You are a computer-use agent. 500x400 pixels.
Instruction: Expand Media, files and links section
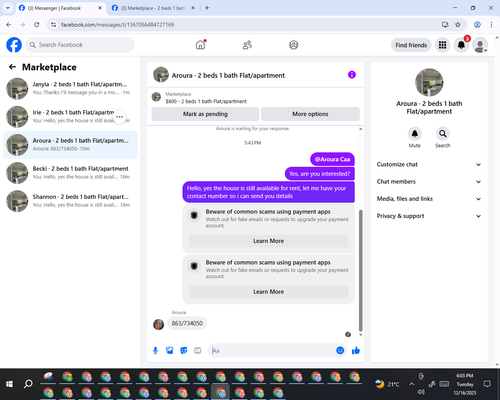click(x=429, y=199)
